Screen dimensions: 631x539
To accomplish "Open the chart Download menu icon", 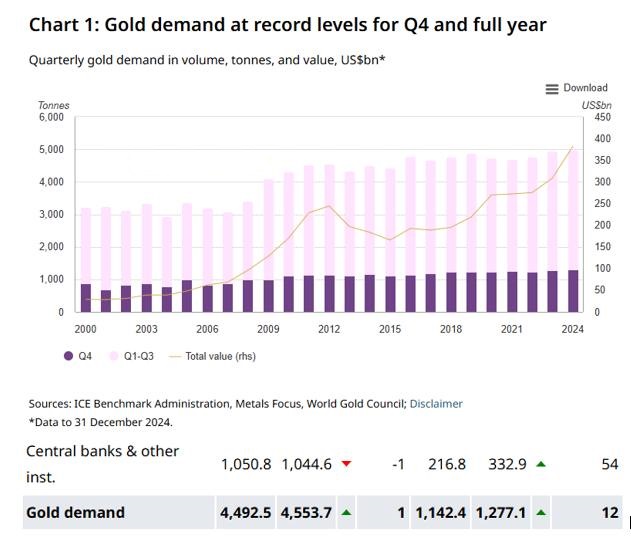I will 551,89.
